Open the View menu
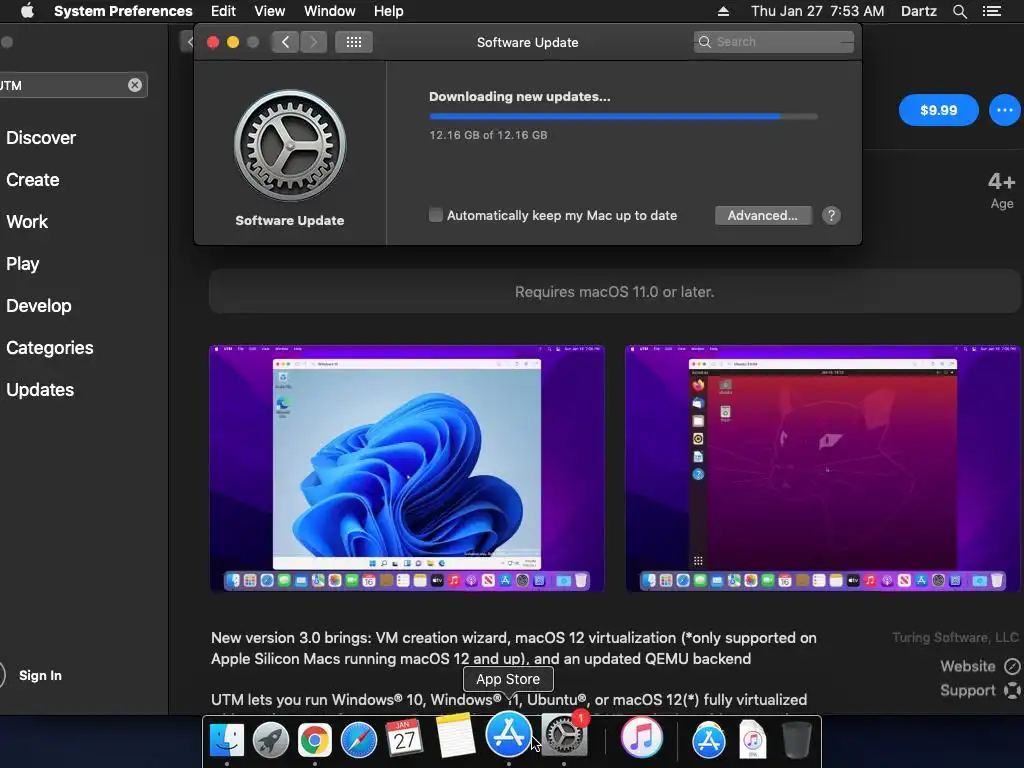 point(270,11)
